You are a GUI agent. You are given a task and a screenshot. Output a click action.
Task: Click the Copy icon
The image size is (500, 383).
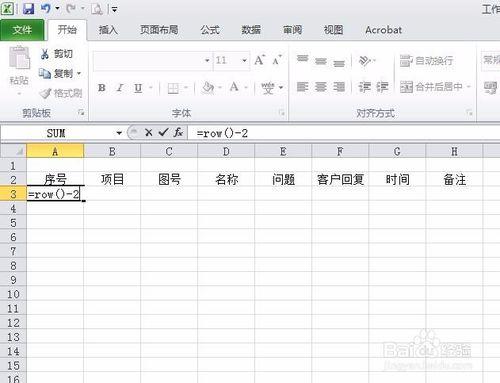pos(45,73)
